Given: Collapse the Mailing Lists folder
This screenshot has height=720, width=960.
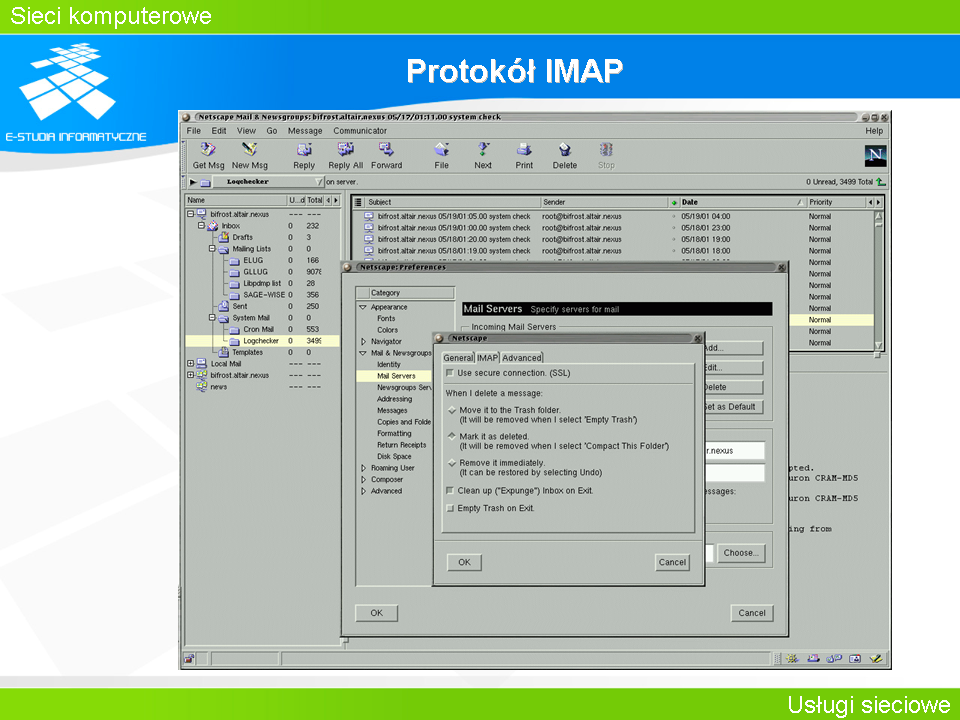Looking at the screenshot, I should pos(212,249).
